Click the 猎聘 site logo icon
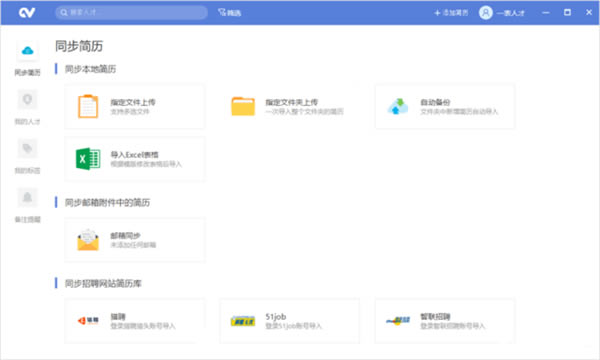 pyautogui.click(x=88, y=321)
